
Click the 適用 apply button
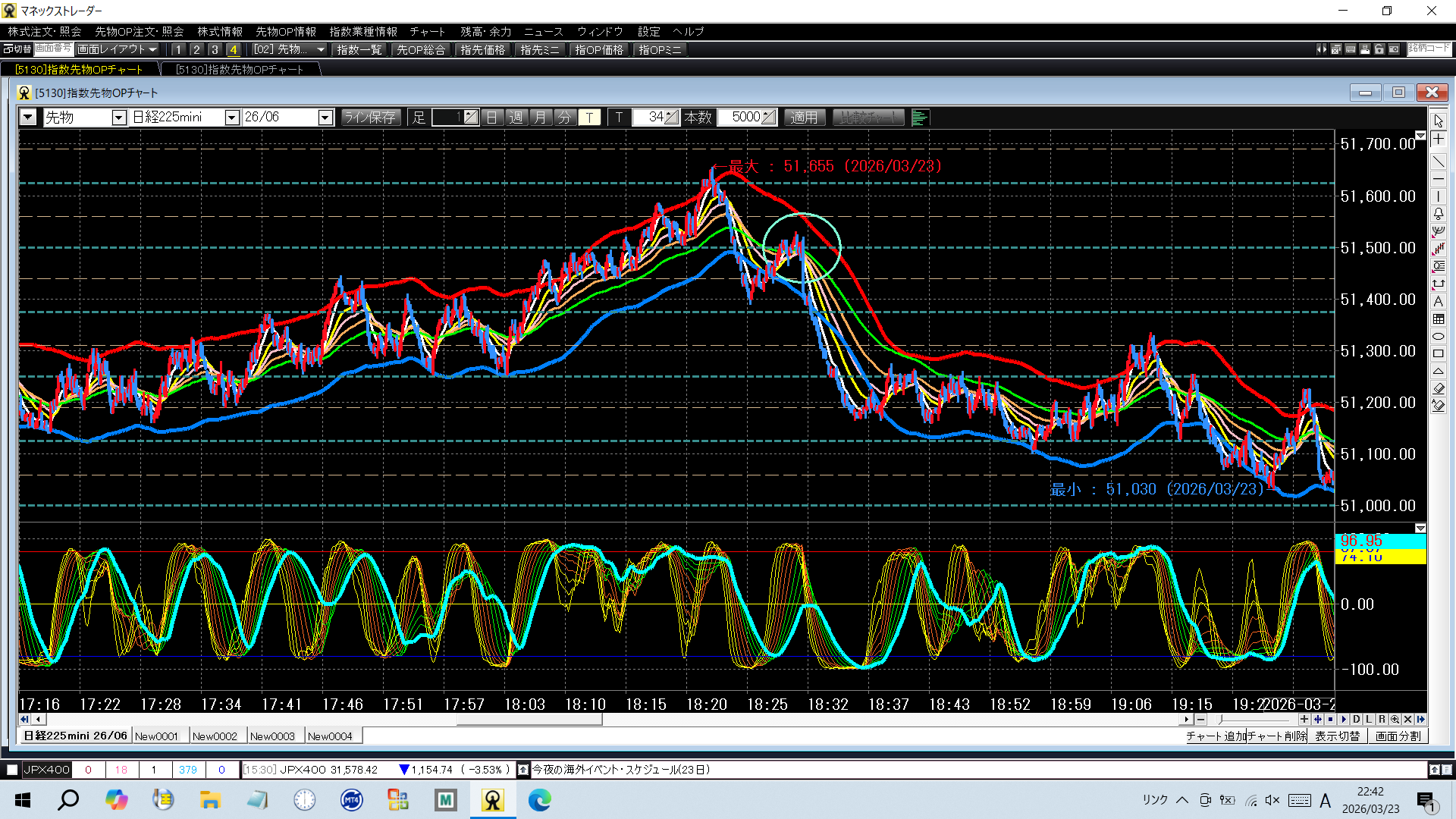click(804, 118)
